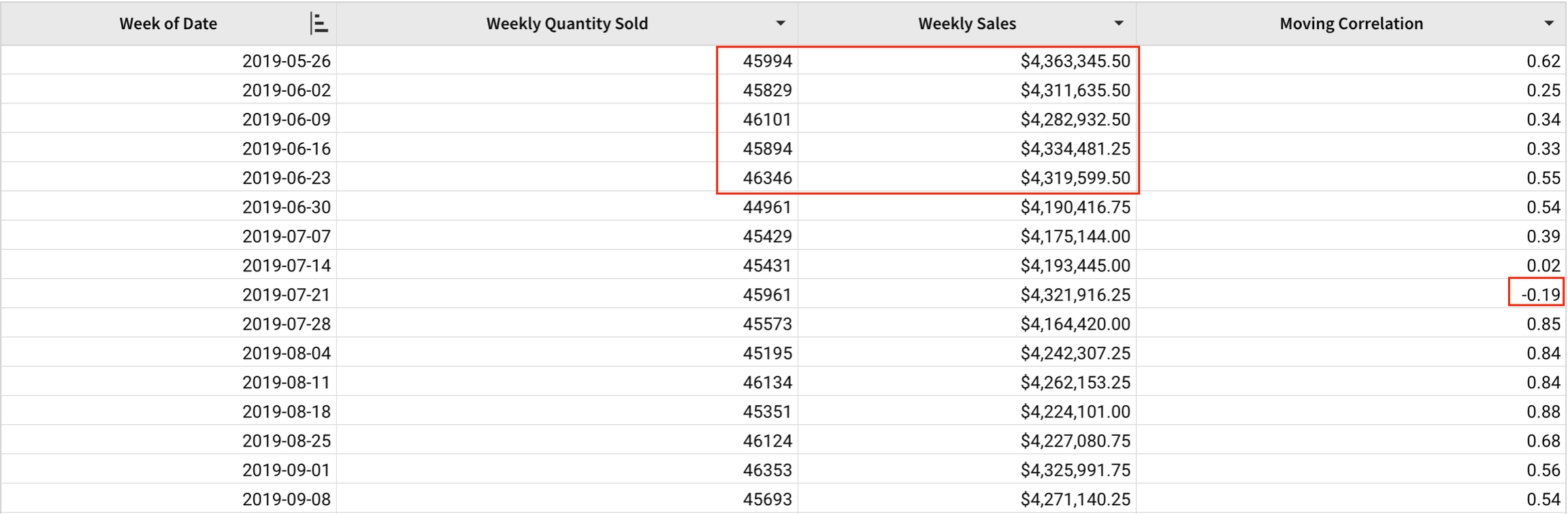Select the Week of Date column header
Viewport: 1568px width, 514px height.
(x=168, y=24)
